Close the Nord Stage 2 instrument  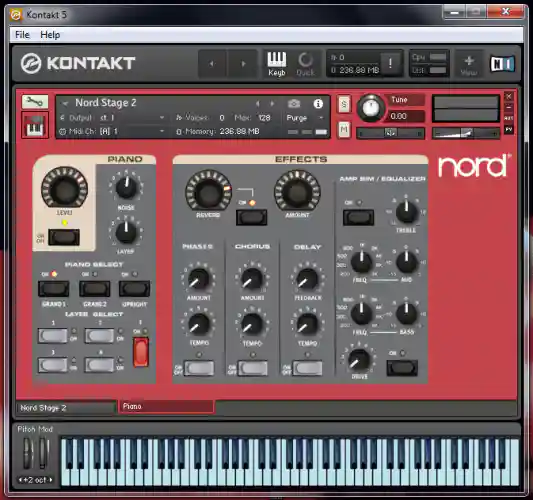pyautogui.click(x=509, y=97)
